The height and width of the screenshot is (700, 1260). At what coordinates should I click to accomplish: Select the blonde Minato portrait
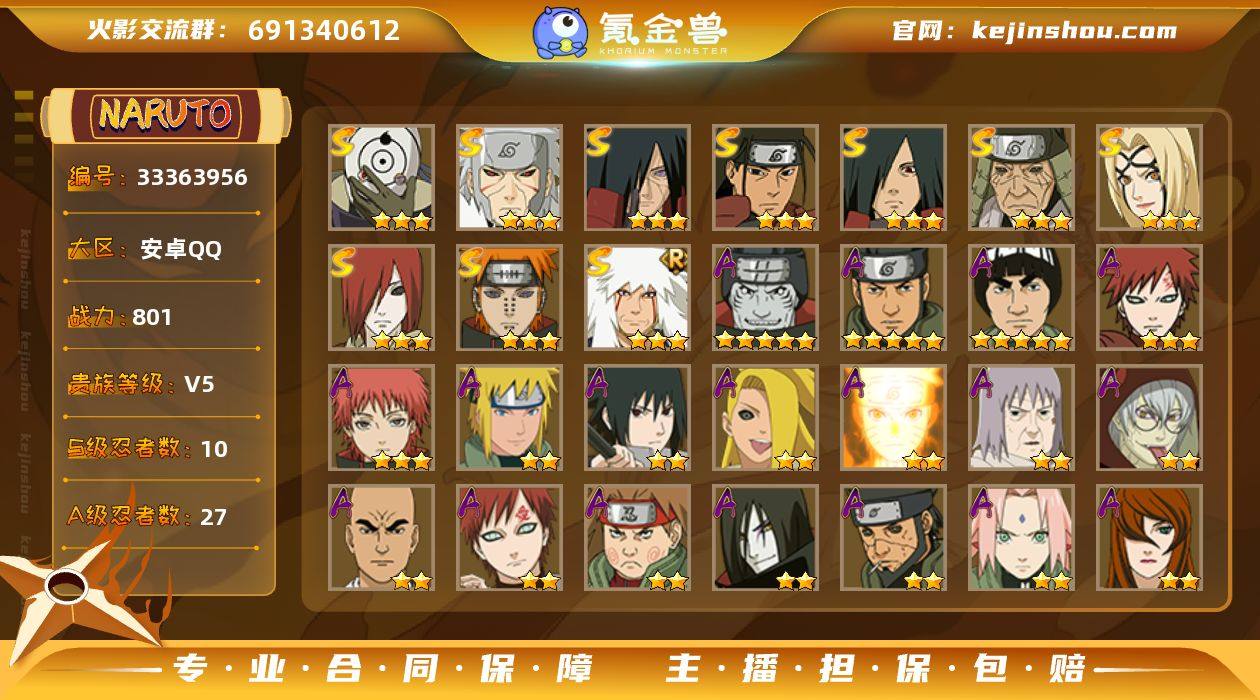pos(509,418)
